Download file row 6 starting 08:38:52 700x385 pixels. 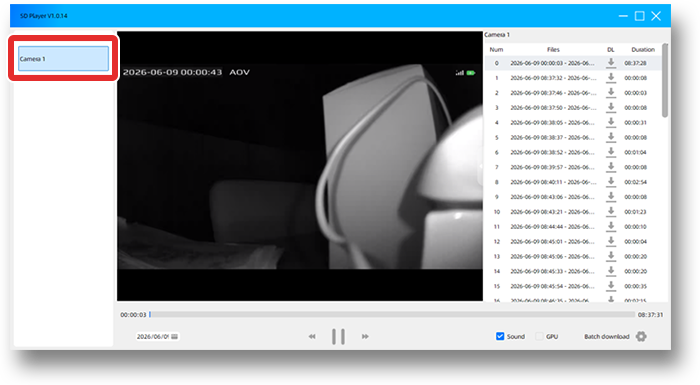(611, 152)
